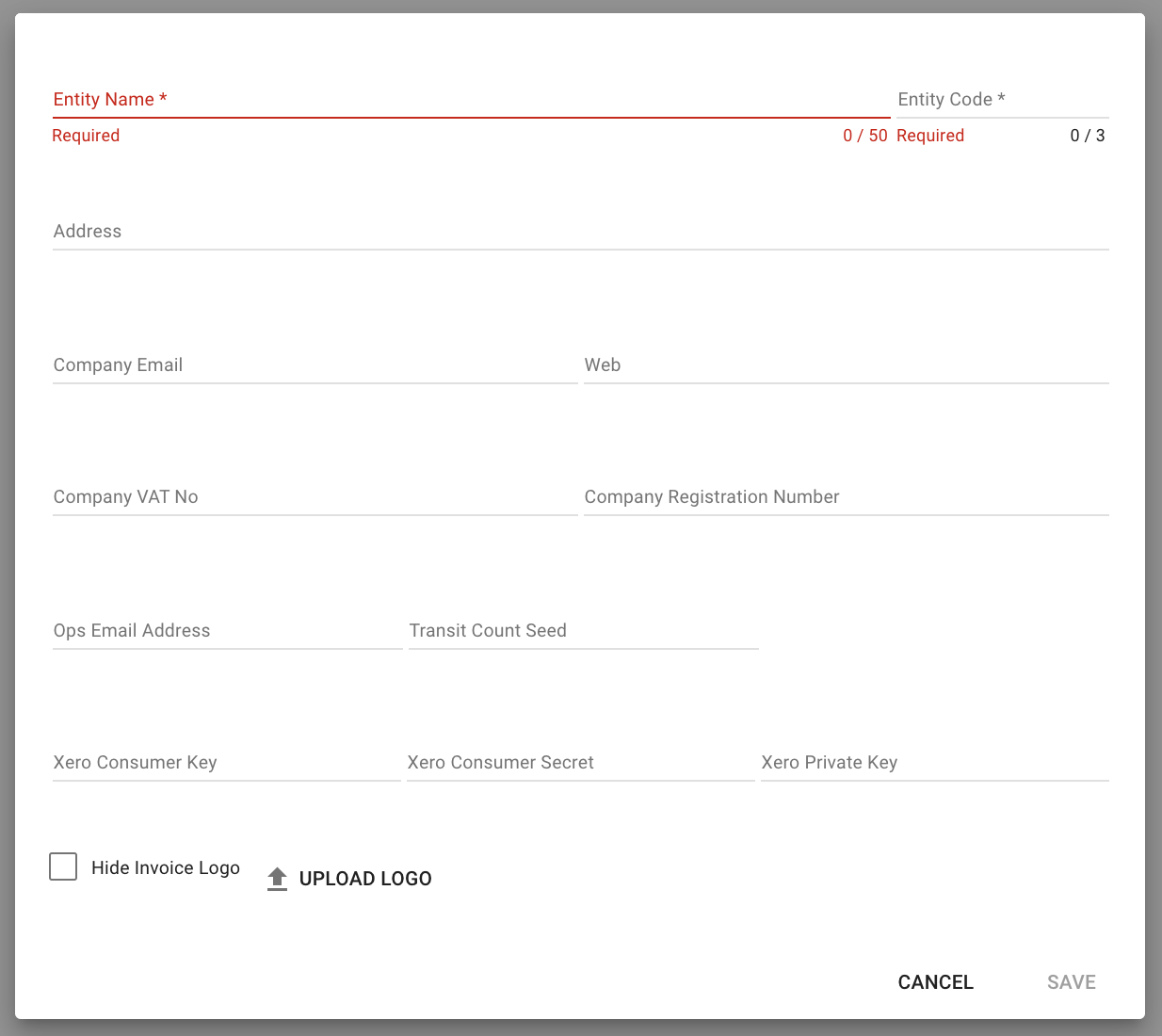Select the Company Email input
Viewport: 1162px width, 1036px height.
[315, 365]
